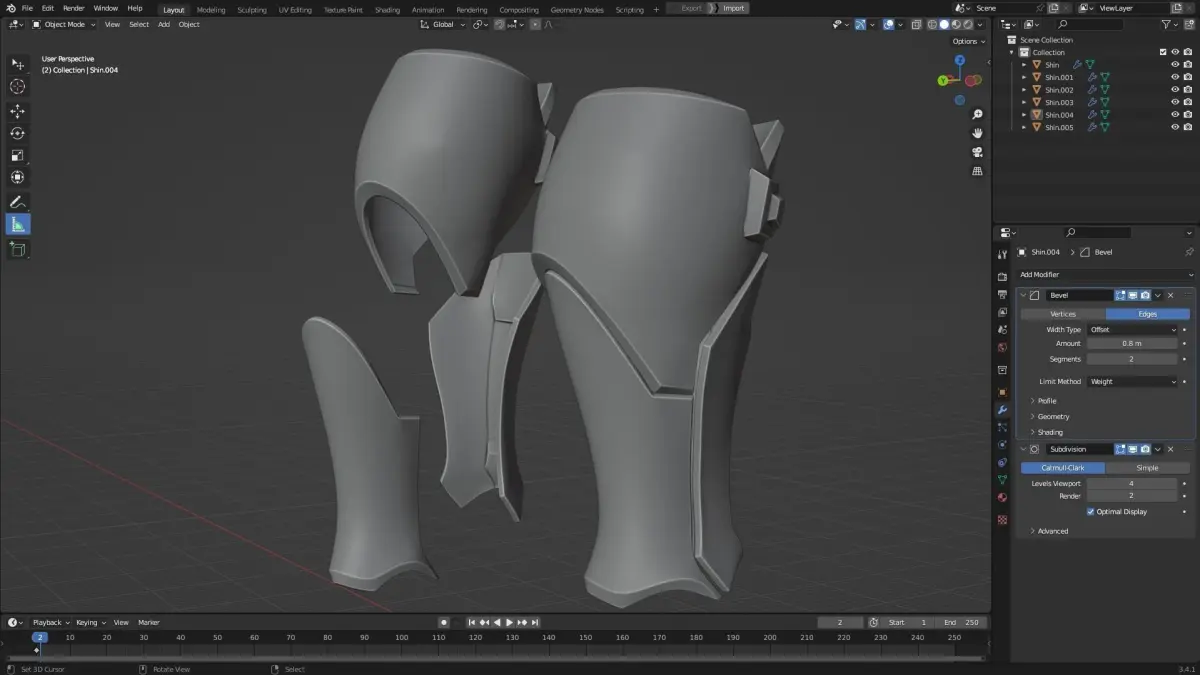Screen dimensions: 1200x675
Task: Open the Limit Method Weight dropdown
Action: click(x=1132, y=381)
